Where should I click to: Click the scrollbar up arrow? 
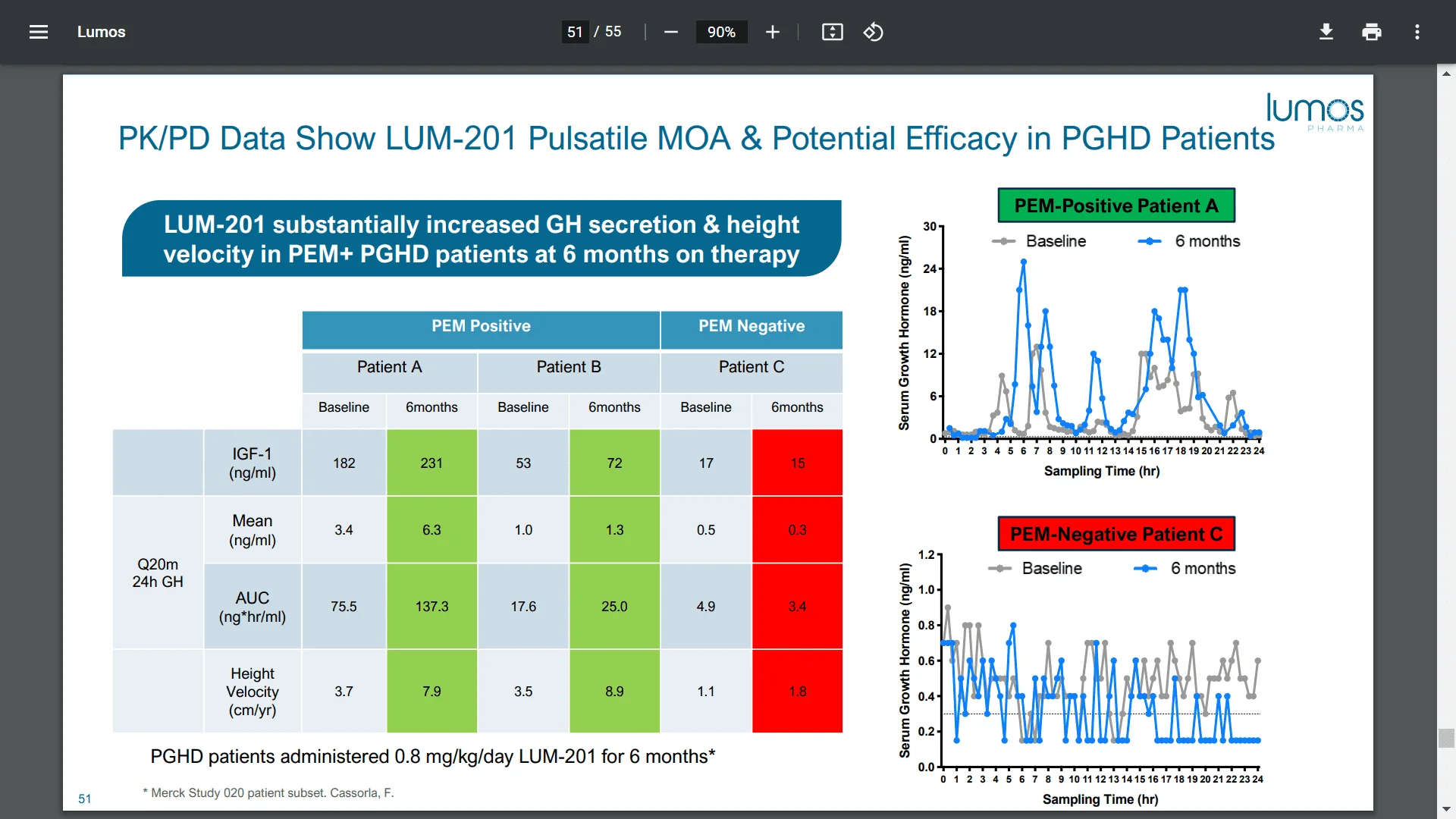tap(1446, 74)
